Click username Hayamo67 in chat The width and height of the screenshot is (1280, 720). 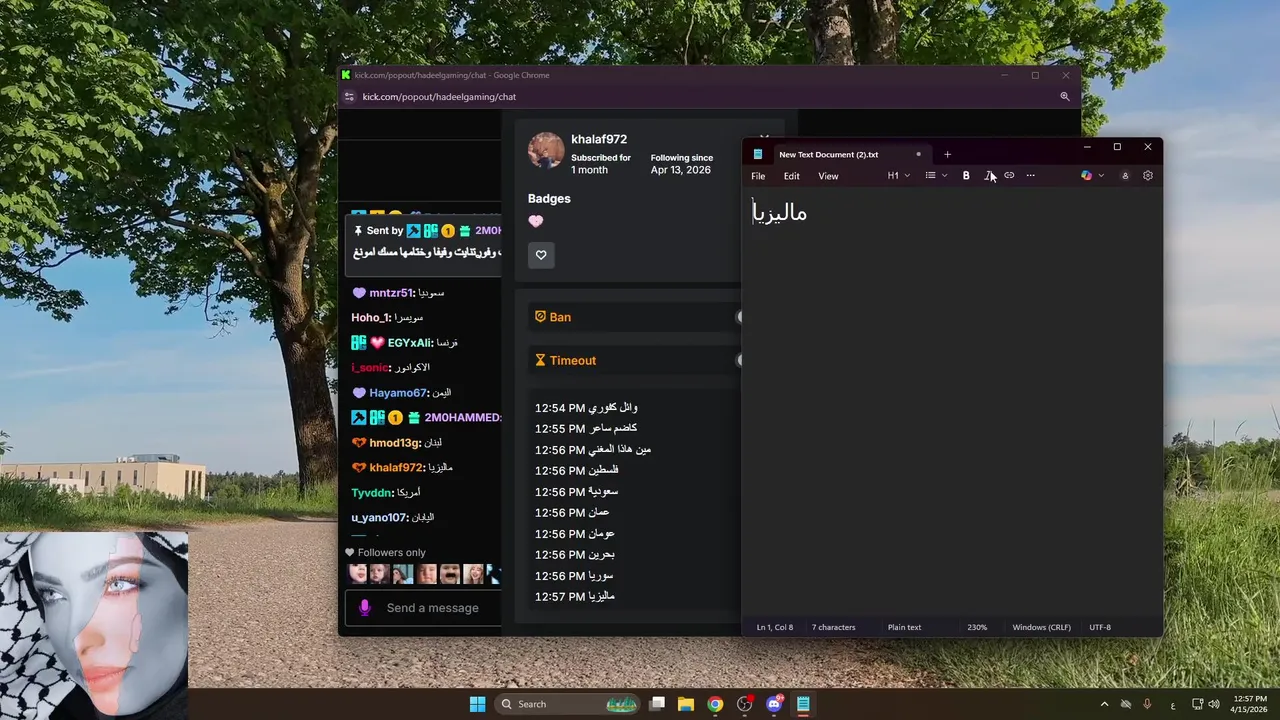coord(398,393)
